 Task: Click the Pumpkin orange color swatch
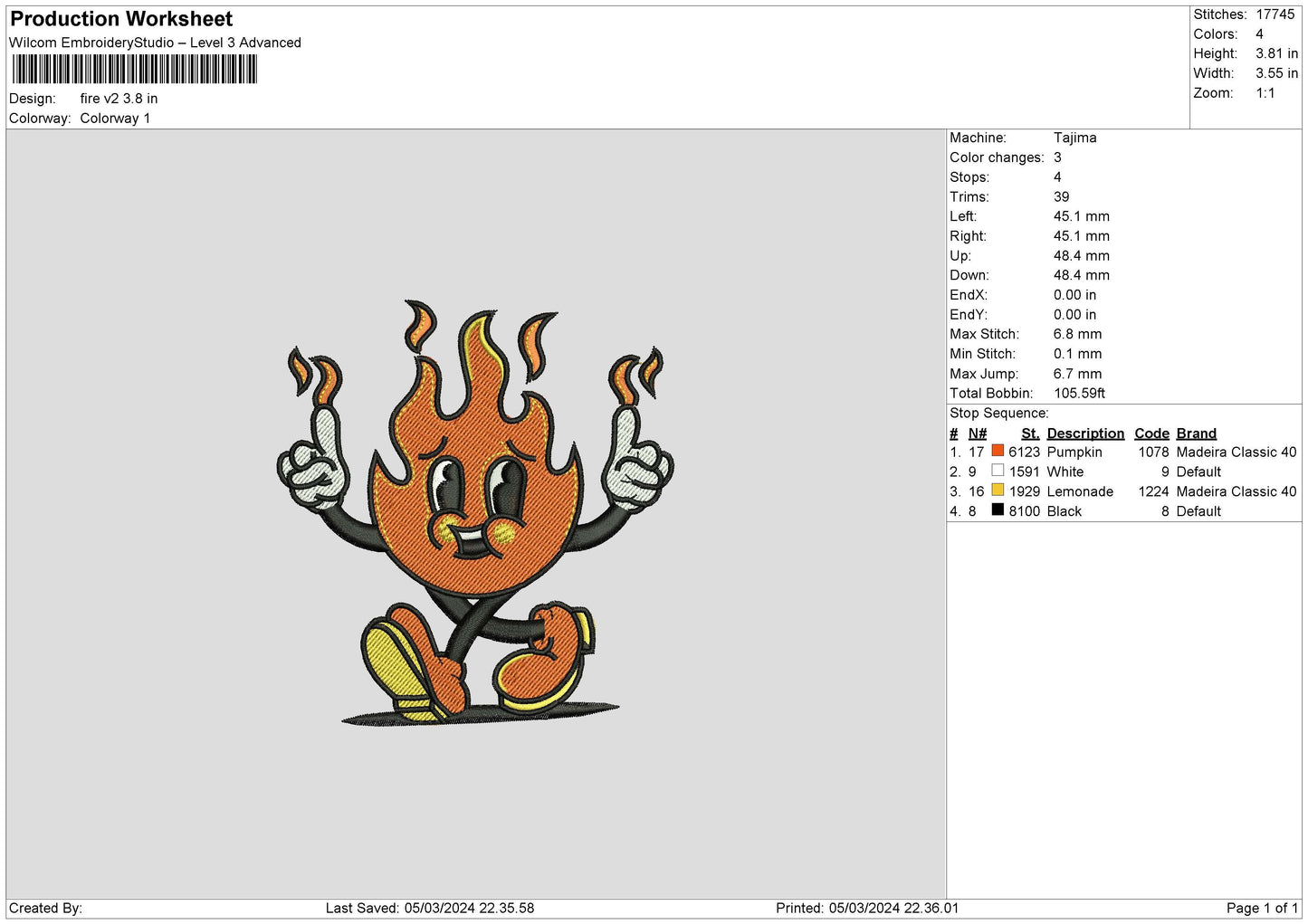click(x=998, y=451)
